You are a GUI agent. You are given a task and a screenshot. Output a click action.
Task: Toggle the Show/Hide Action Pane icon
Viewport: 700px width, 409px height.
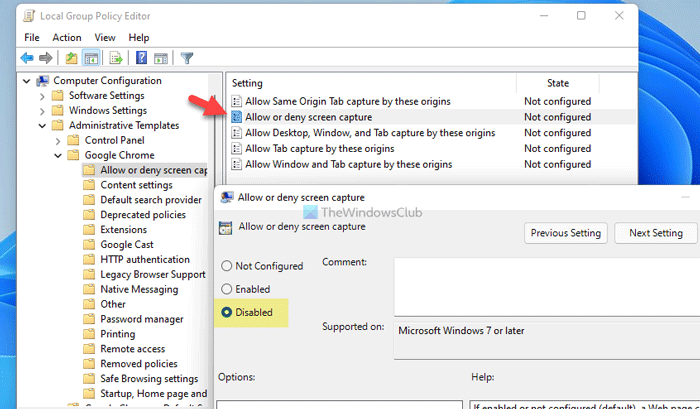[x=161, y=58]
